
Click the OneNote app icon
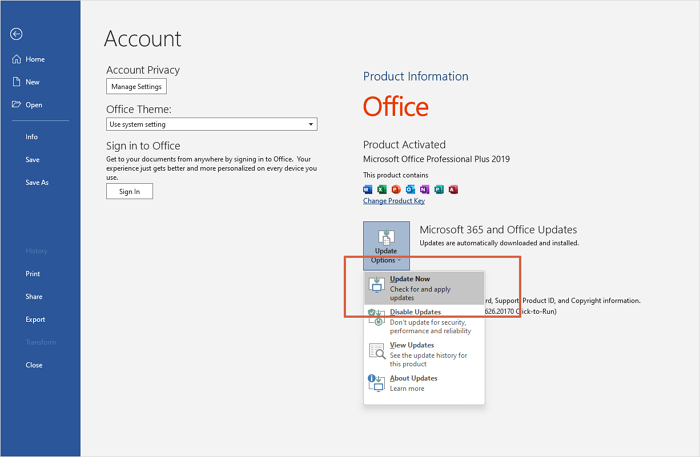pos(425,190)
